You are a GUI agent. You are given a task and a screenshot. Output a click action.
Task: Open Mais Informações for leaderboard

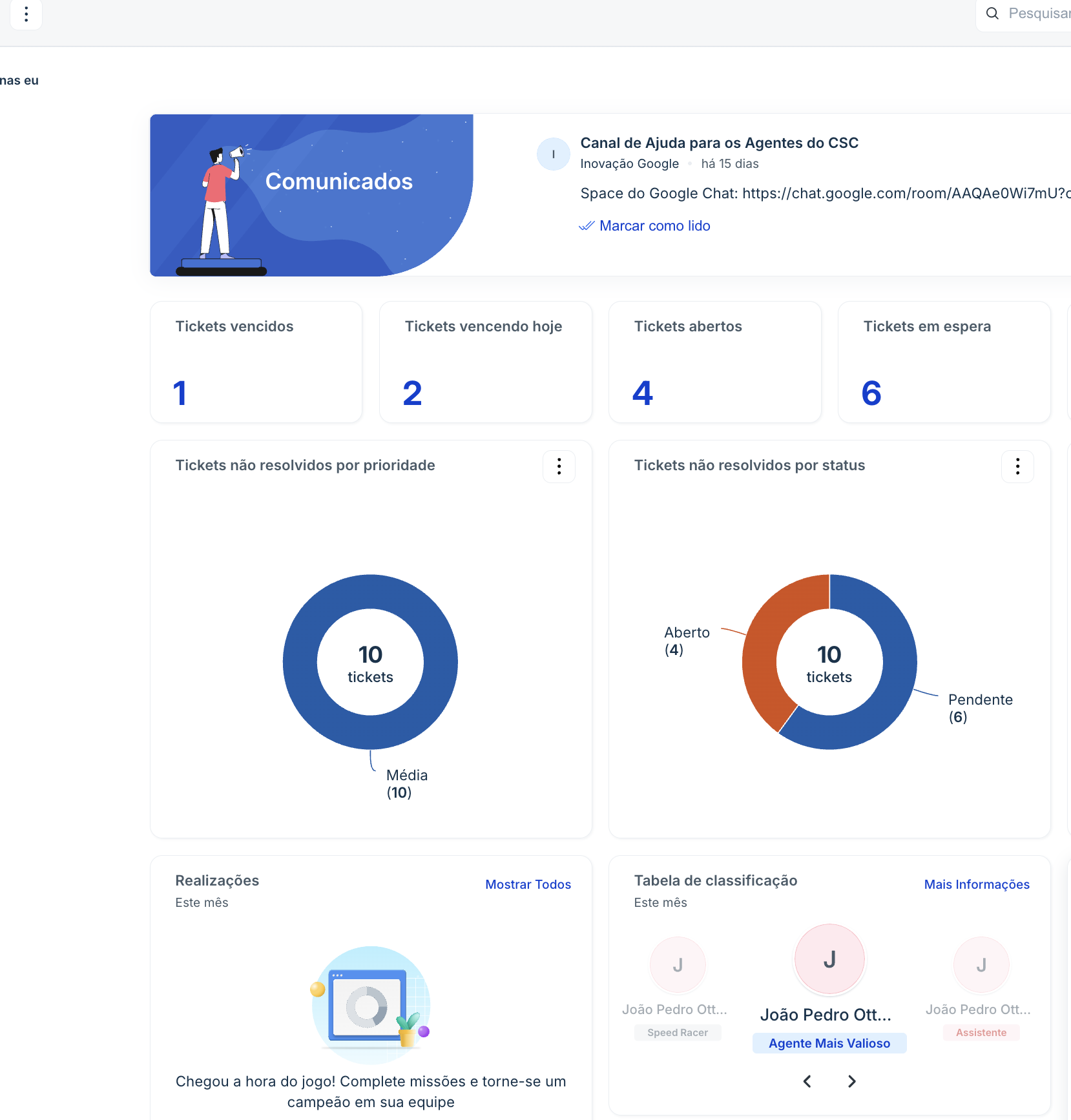tap(976, 884)
